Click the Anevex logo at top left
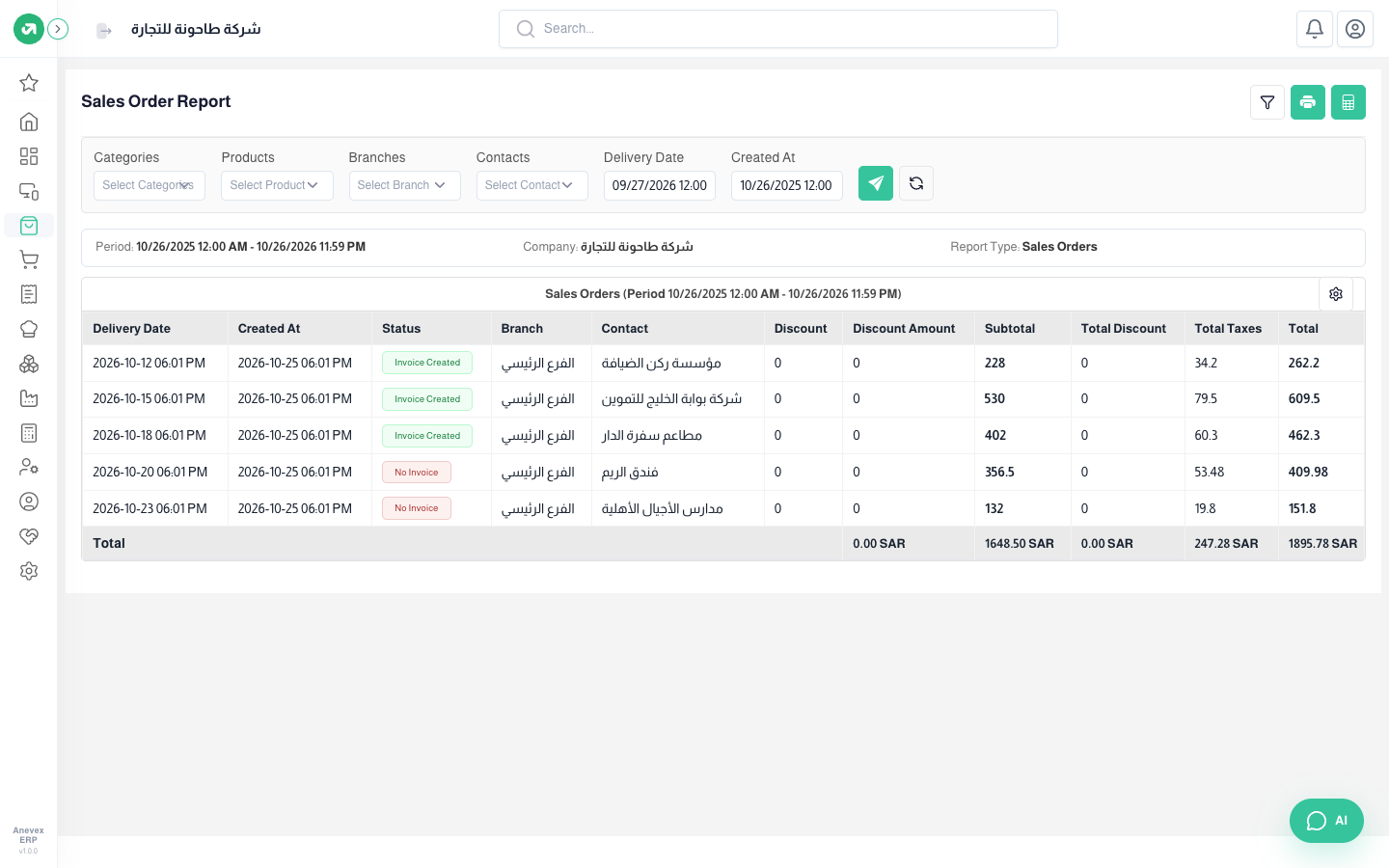The image size is (1389, 868). [29, 29]
